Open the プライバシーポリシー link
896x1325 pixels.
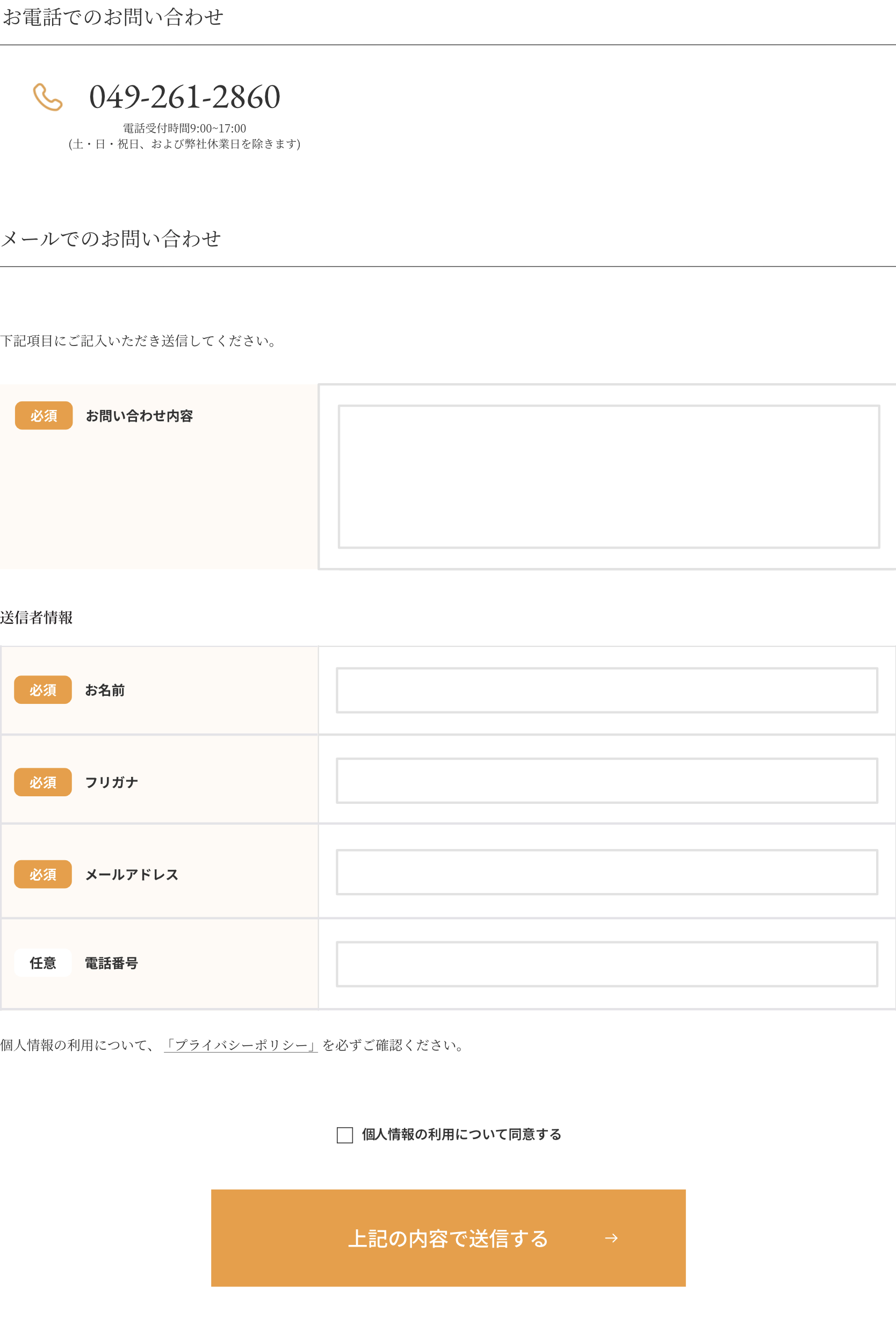tap(241, 1045)
